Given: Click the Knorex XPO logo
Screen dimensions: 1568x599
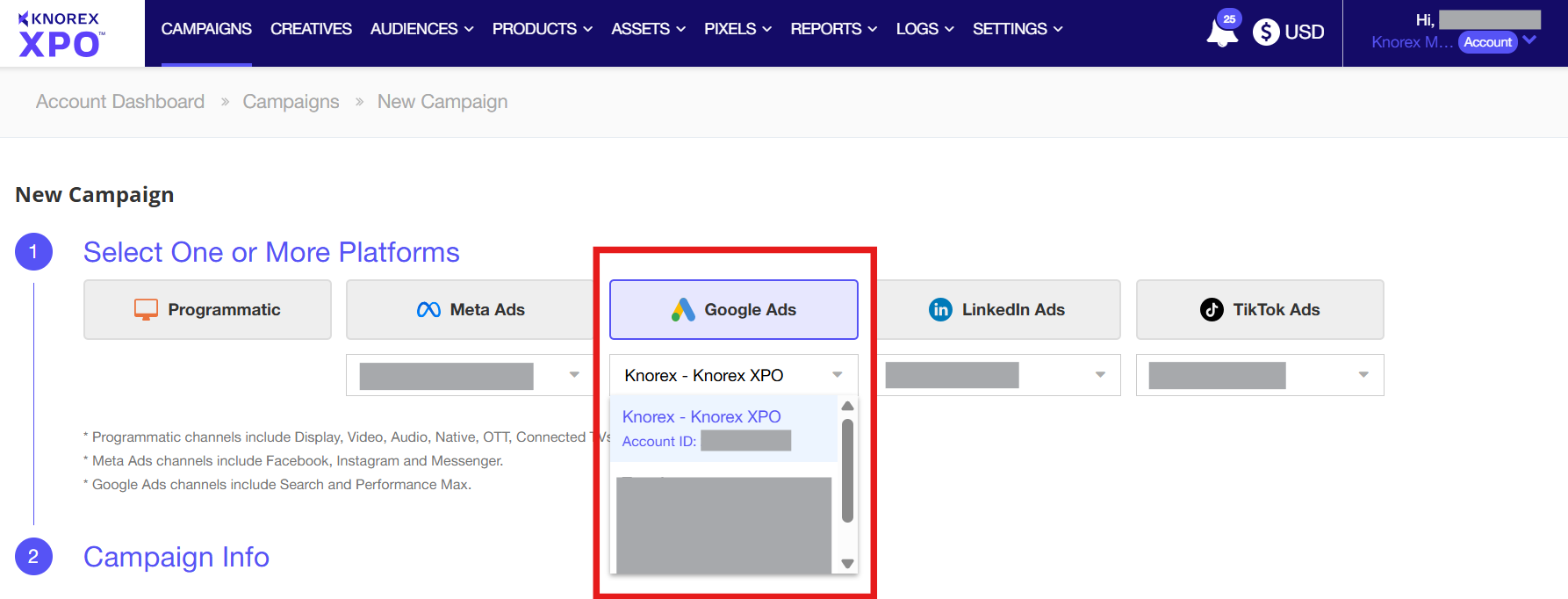Looking at the screenshot, I should (60, 33).
